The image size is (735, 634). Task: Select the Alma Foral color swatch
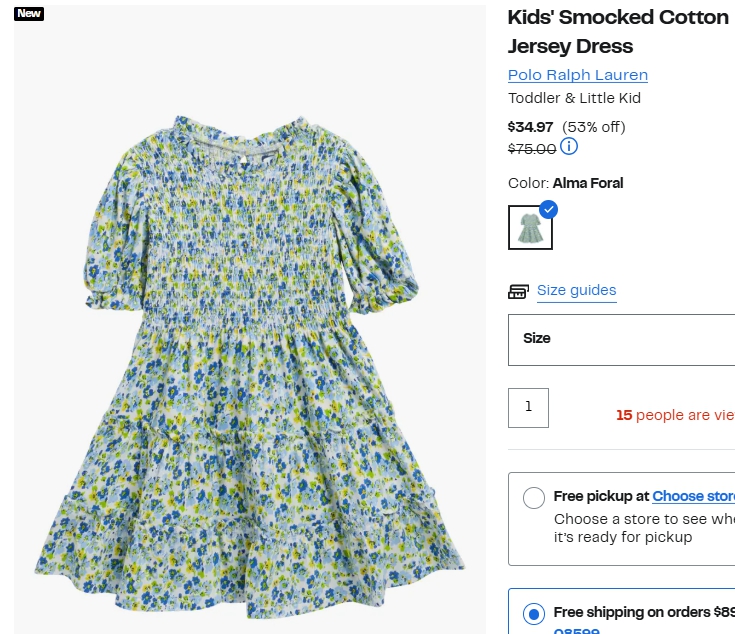[529, 228]
